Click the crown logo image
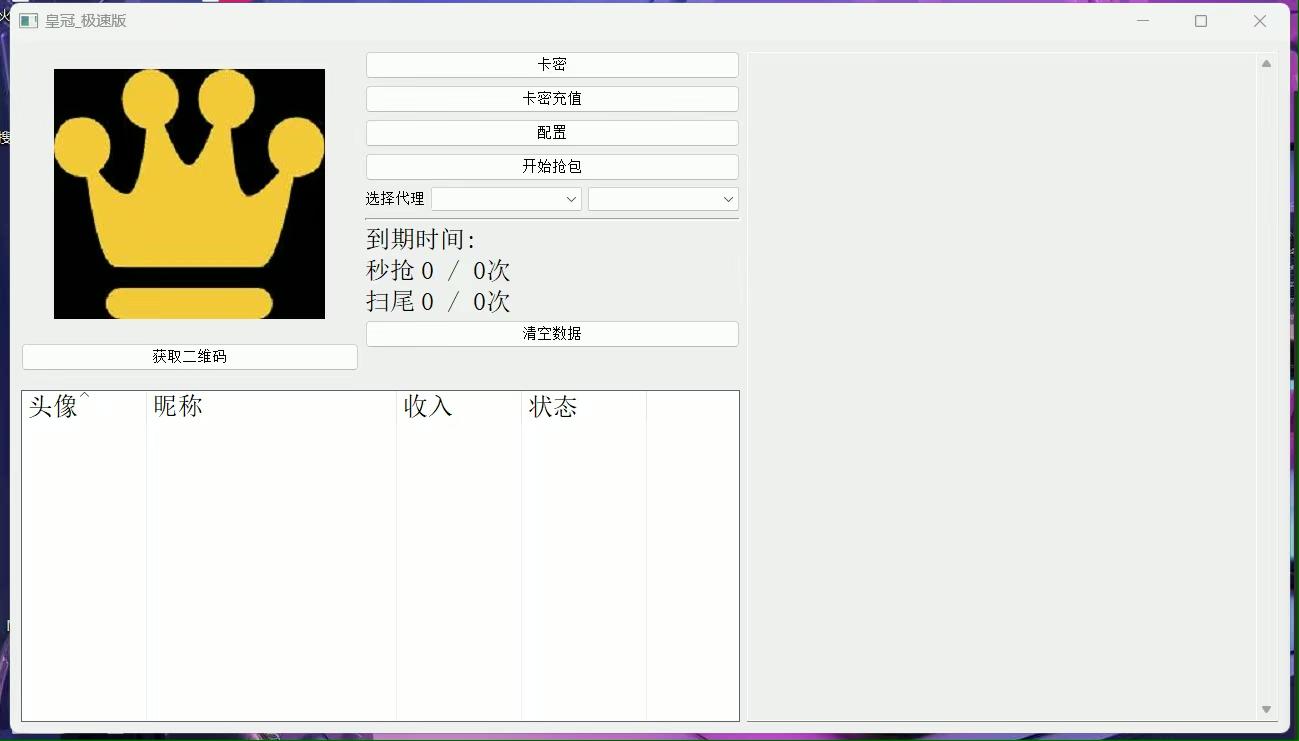 pos(189,192)
